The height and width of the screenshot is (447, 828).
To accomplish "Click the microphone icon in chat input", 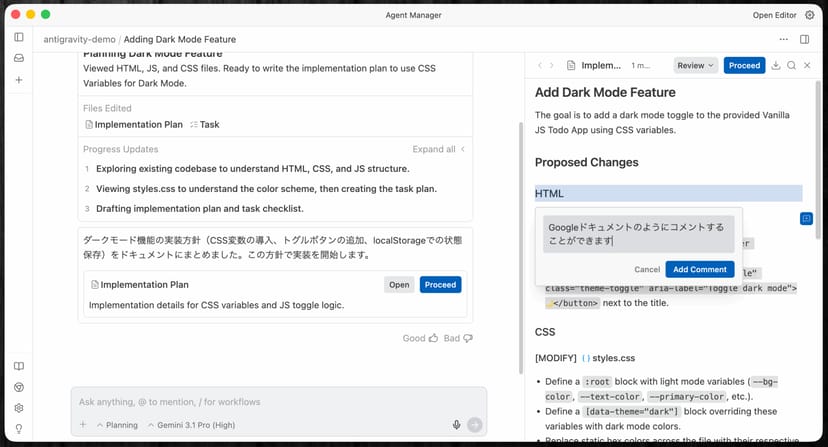I will [x=456, y=425].
